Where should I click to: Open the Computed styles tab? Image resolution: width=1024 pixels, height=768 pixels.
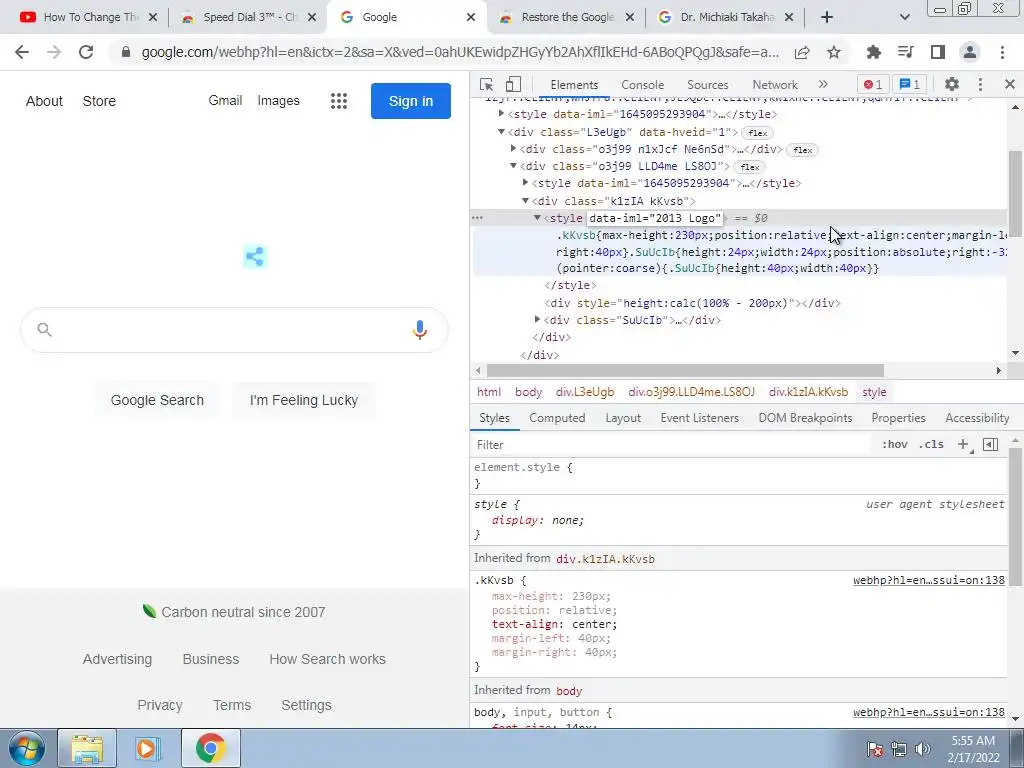tap(557, 418)
